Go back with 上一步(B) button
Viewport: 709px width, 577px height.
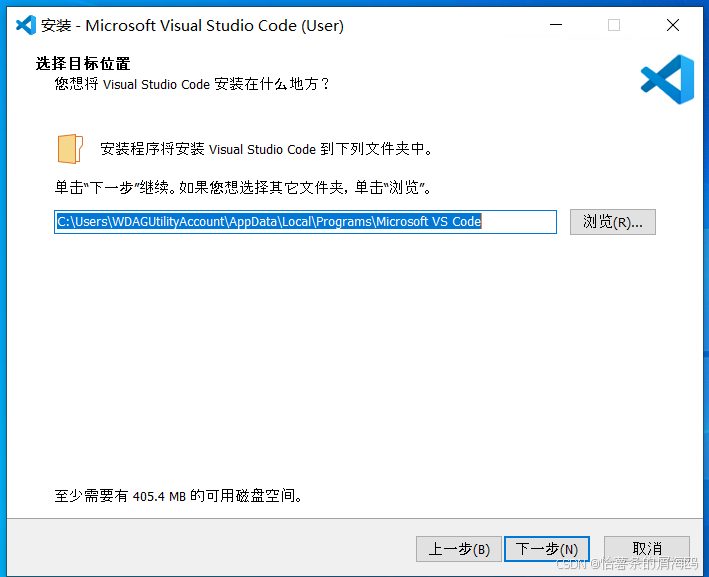tap(458, 549)
